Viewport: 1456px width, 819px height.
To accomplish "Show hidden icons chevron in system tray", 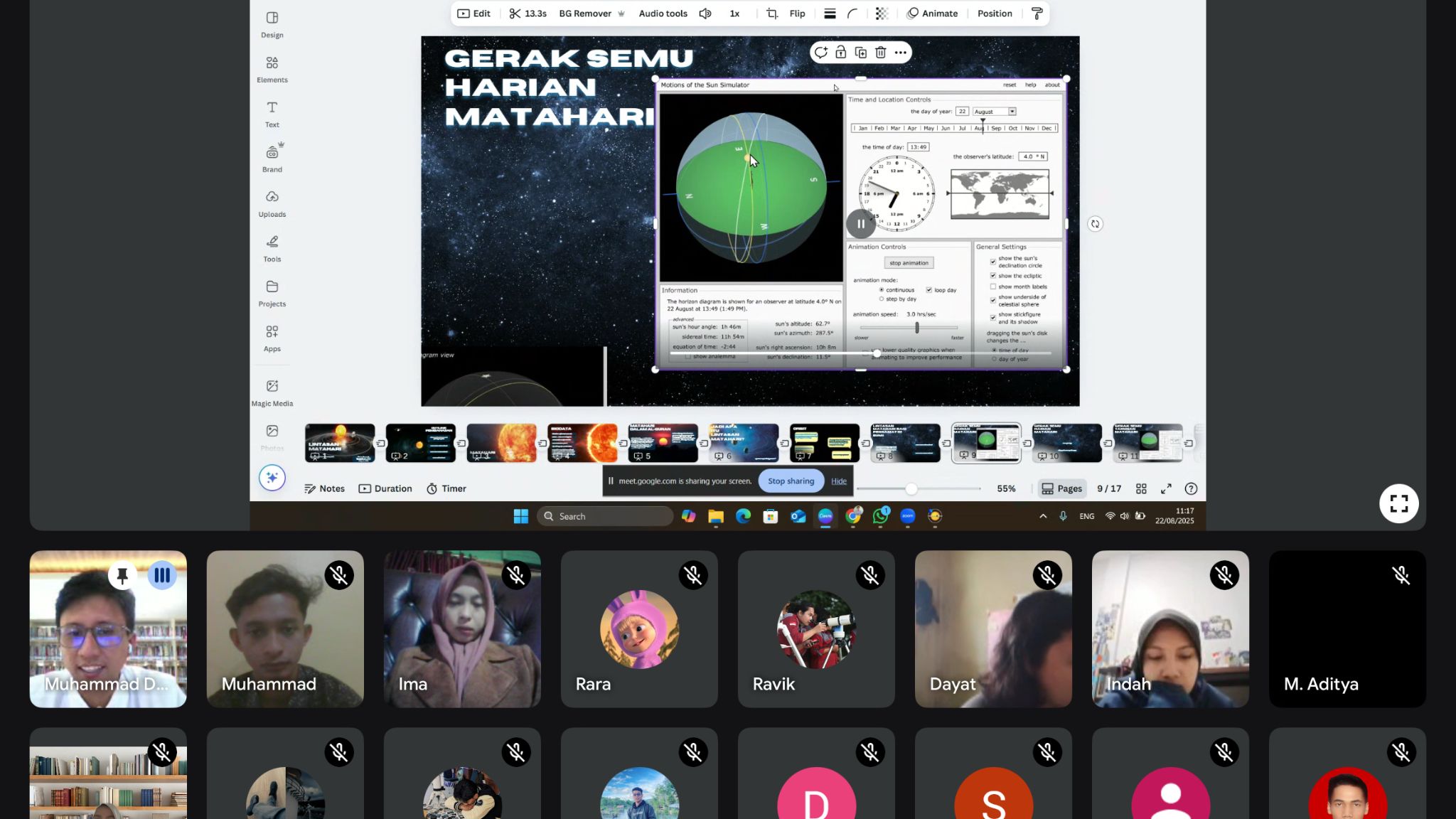I will 1043,516.
